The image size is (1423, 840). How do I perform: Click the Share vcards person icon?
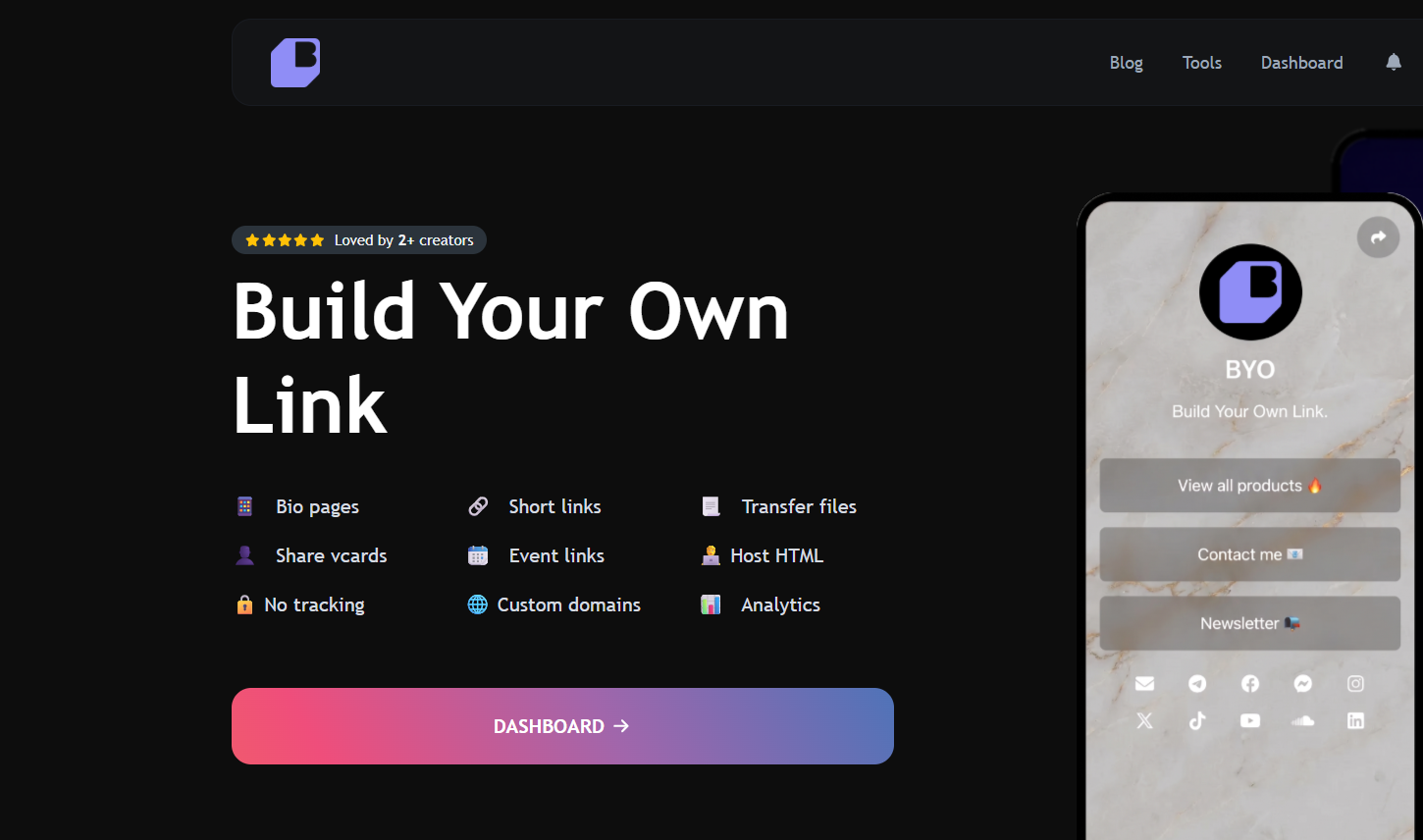click(245, 555)
